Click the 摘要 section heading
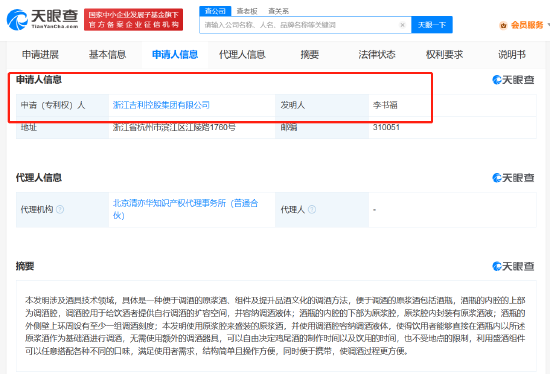The height and width of the screenshot is (374, 550). click(x=25, y=266)
